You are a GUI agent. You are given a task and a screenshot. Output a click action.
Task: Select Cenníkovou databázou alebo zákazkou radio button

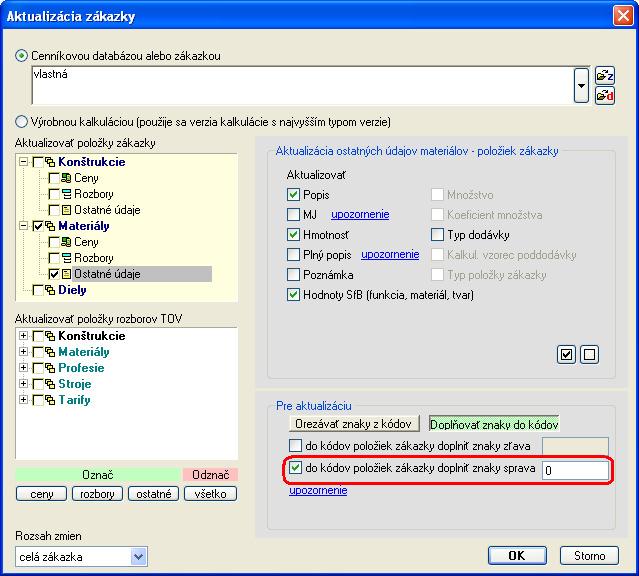[22, 56]
